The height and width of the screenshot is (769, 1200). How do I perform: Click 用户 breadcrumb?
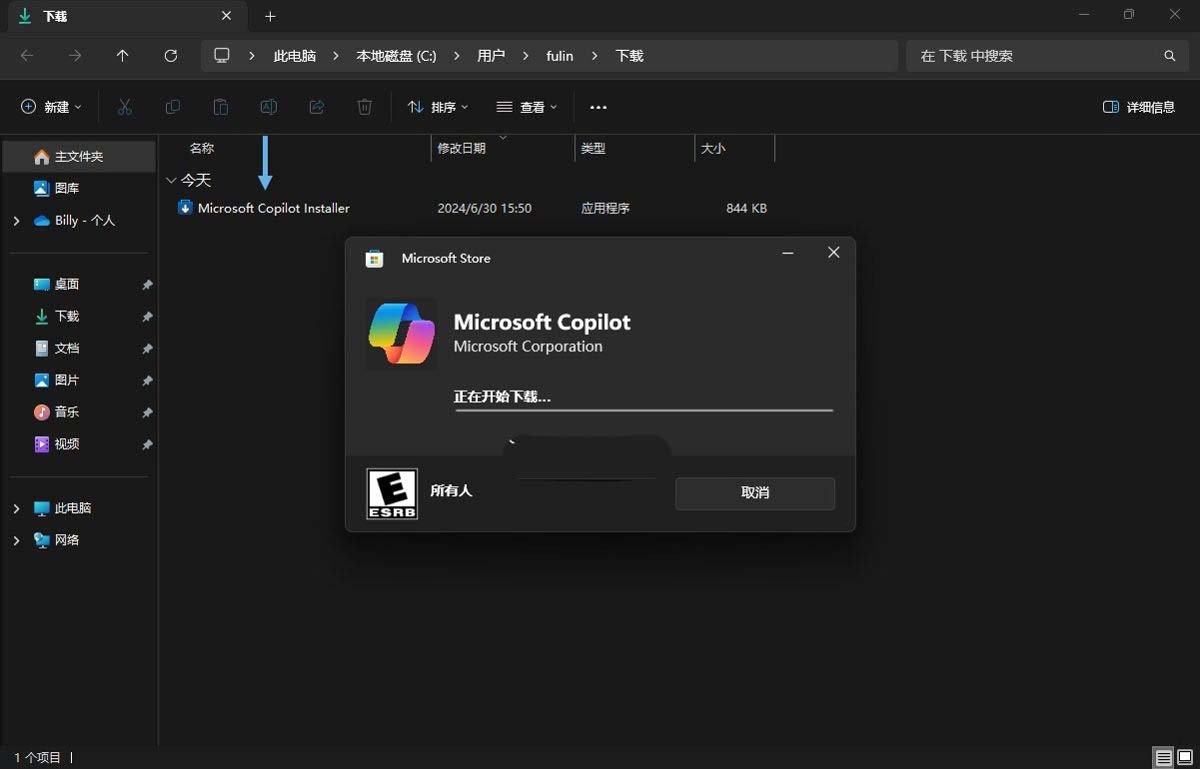click(491, 56)
